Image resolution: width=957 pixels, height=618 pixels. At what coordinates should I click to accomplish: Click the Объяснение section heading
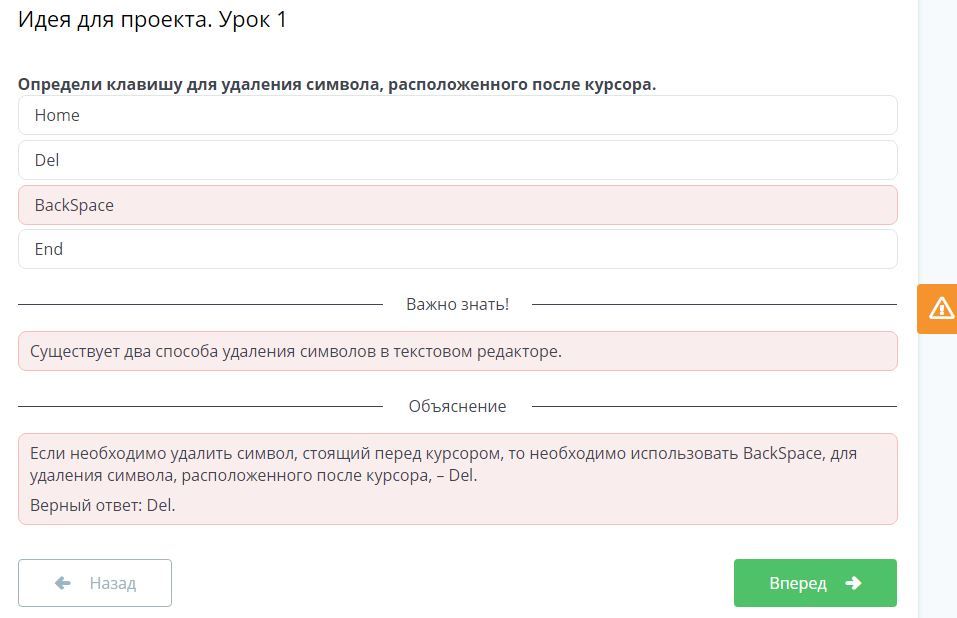click(x=457, y=406)
